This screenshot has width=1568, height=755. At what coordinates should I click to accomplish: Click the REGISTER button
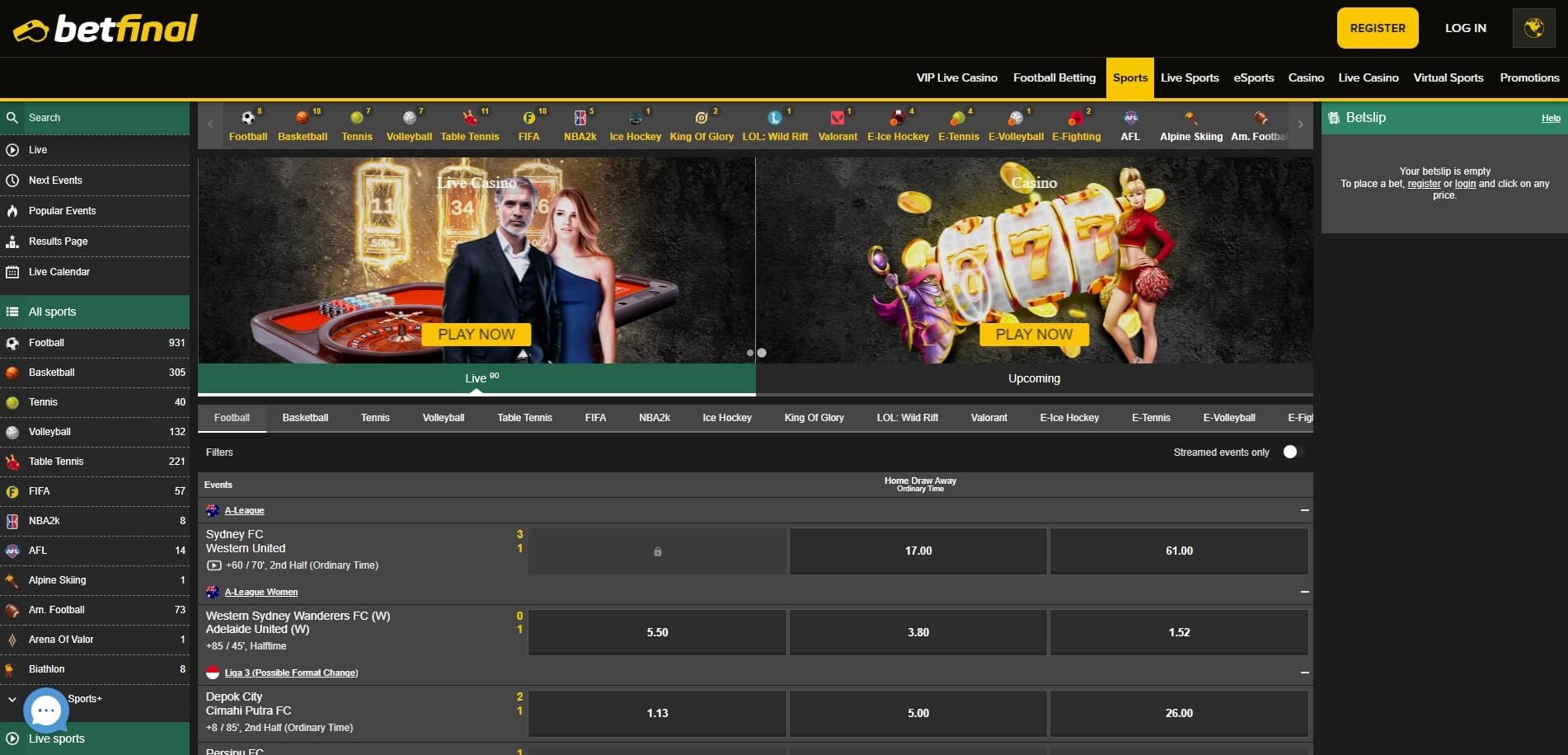point(1378,27)
